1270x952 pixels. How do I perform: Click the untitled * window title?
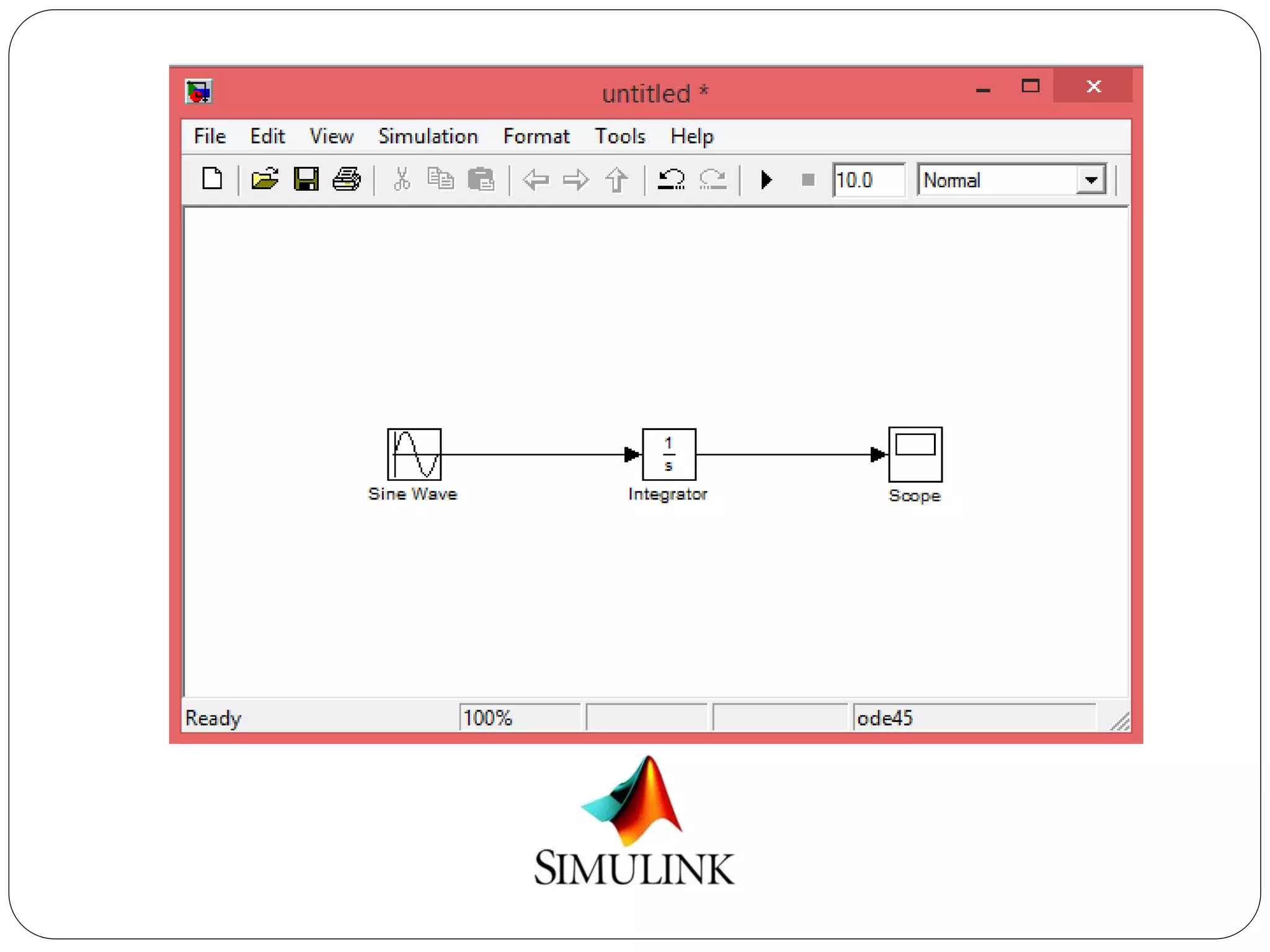coord(655,94)
